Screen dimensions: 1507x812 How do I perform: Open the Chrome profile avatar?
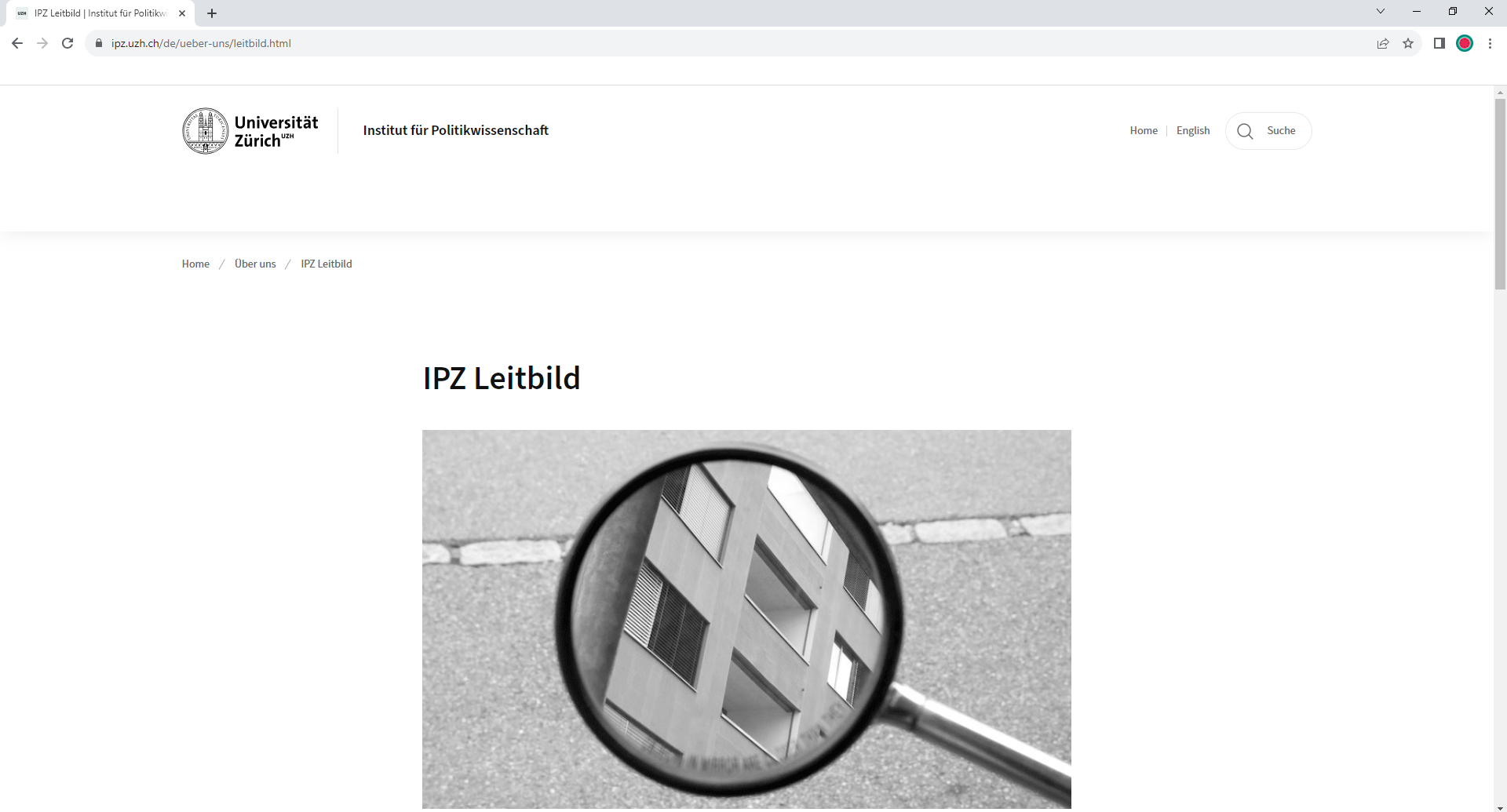pyautogui.click(x=1465, y=43)
